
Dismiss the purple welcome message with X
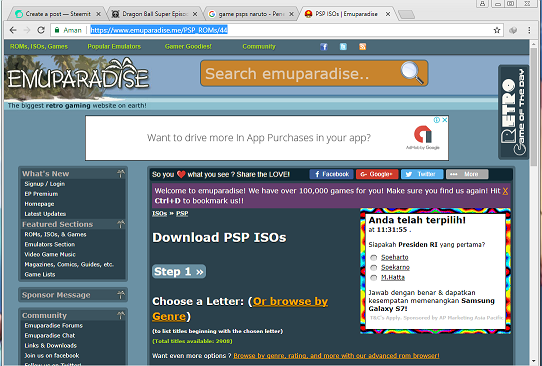(505, 191)
